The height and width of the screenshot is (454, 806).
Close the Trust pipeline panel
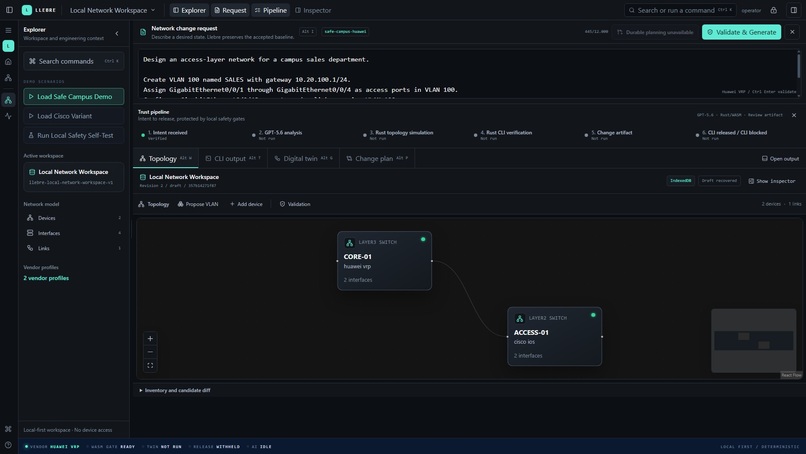click(794, 115)
